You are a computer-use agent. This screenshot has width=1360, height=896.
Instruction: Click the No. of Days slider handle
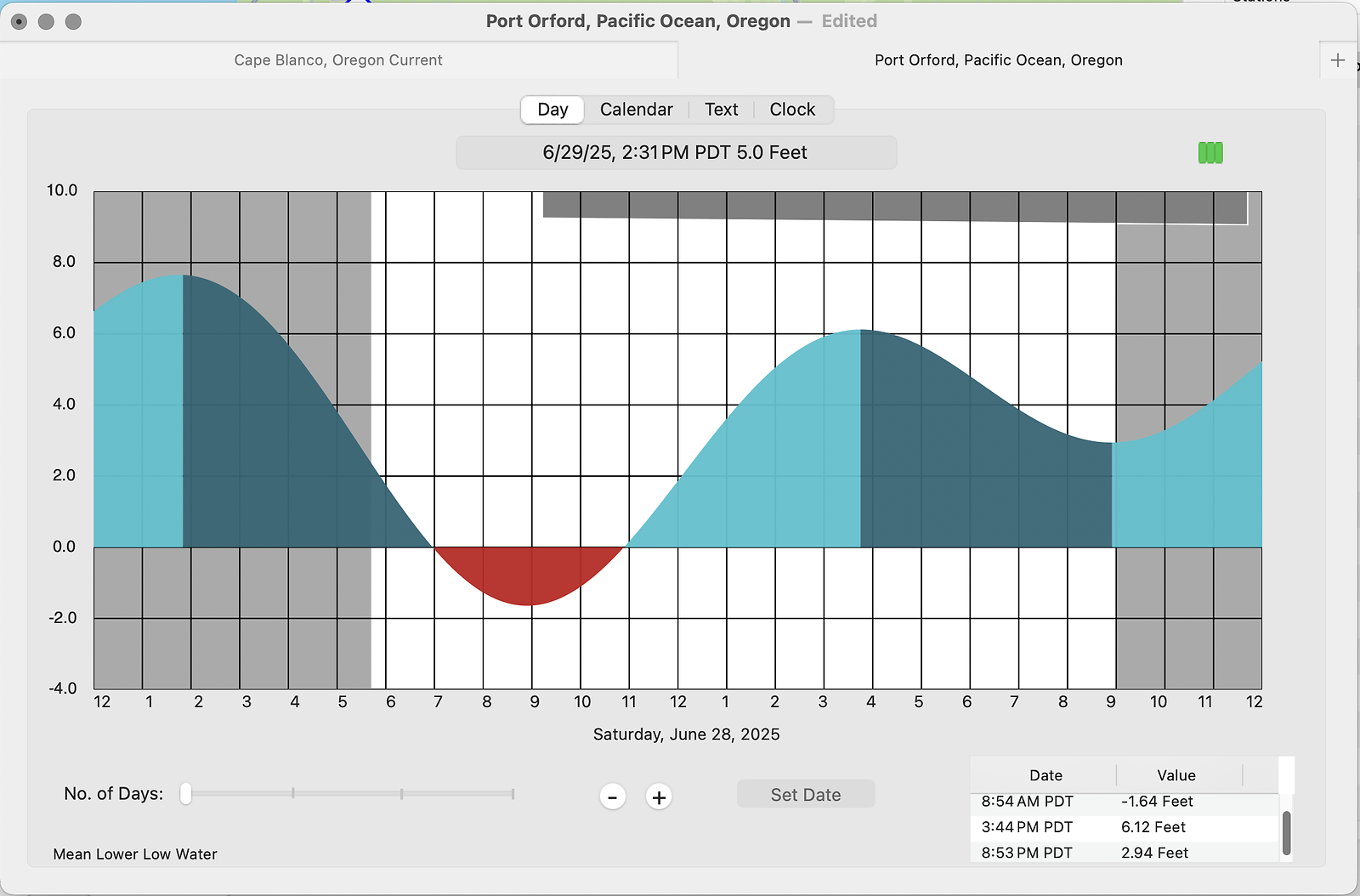[x=185, y=794]
